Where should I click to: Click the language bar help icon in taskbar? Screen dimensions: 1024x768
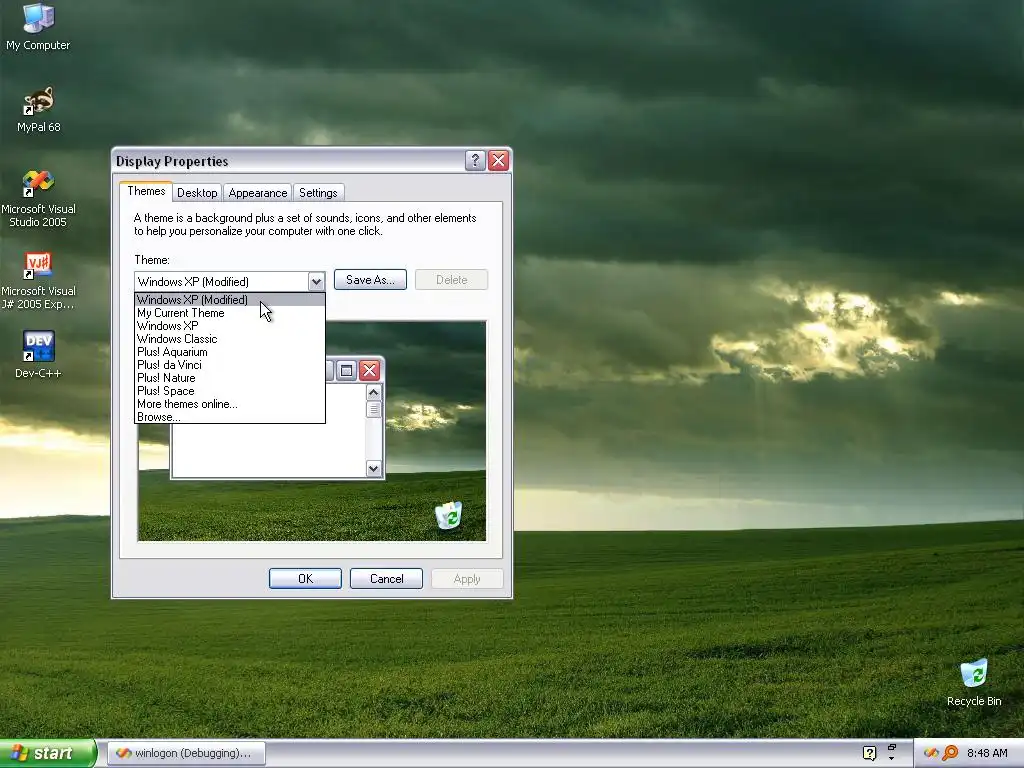point(869,753)
